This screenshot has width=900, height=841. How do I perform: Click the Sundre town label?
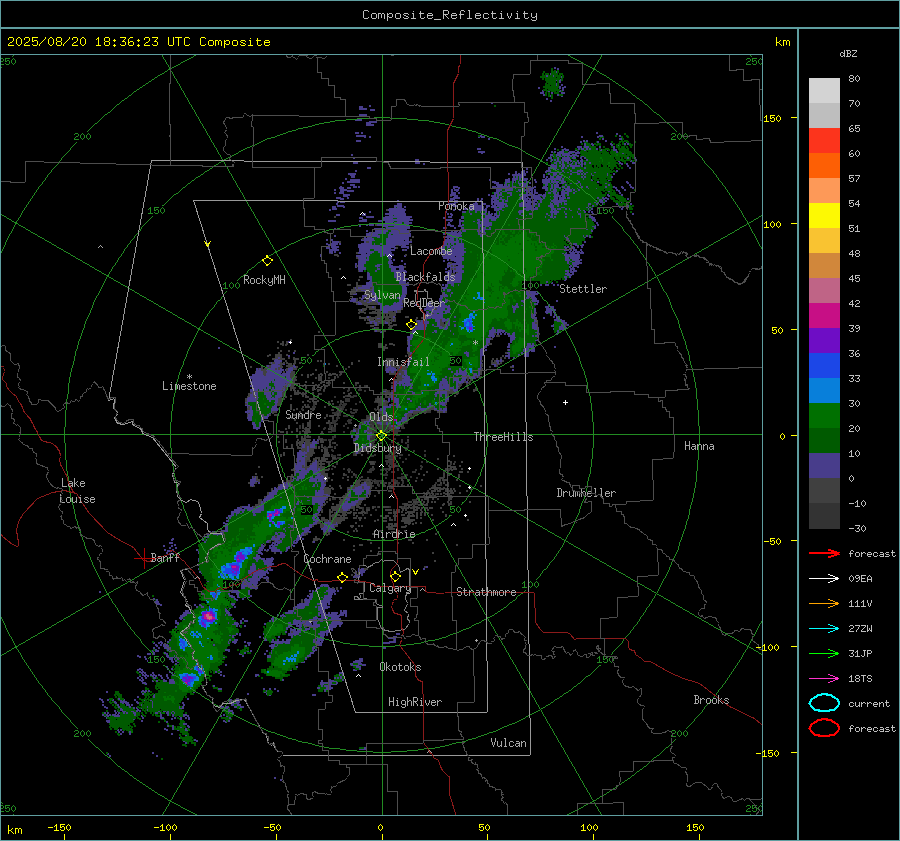tap(303, 415)
